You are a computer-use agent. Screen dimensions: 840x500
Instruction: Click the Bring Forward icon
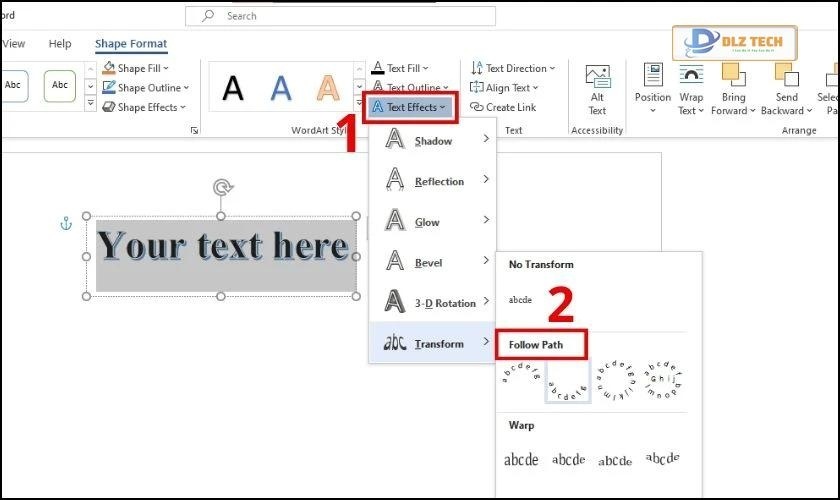734,76
